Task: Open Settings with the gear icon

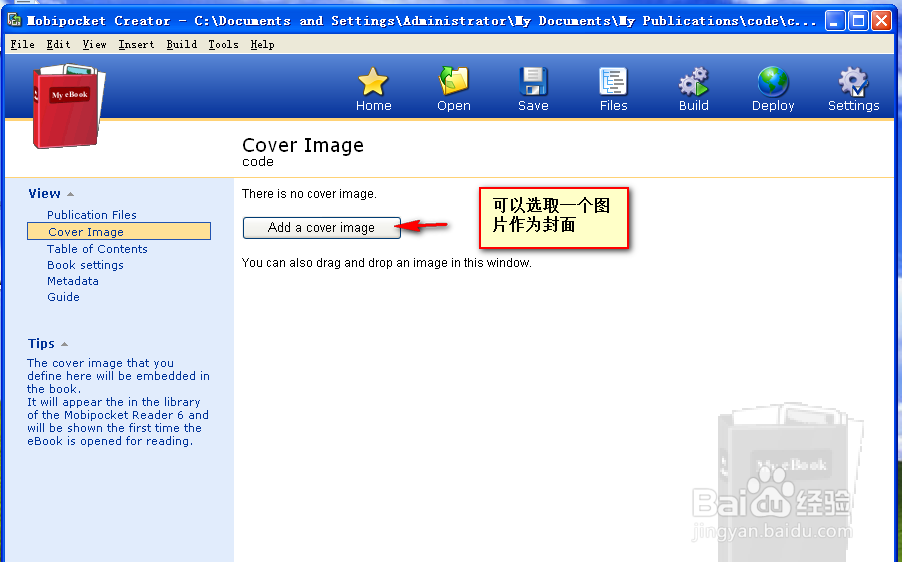Action: (853, 81)
